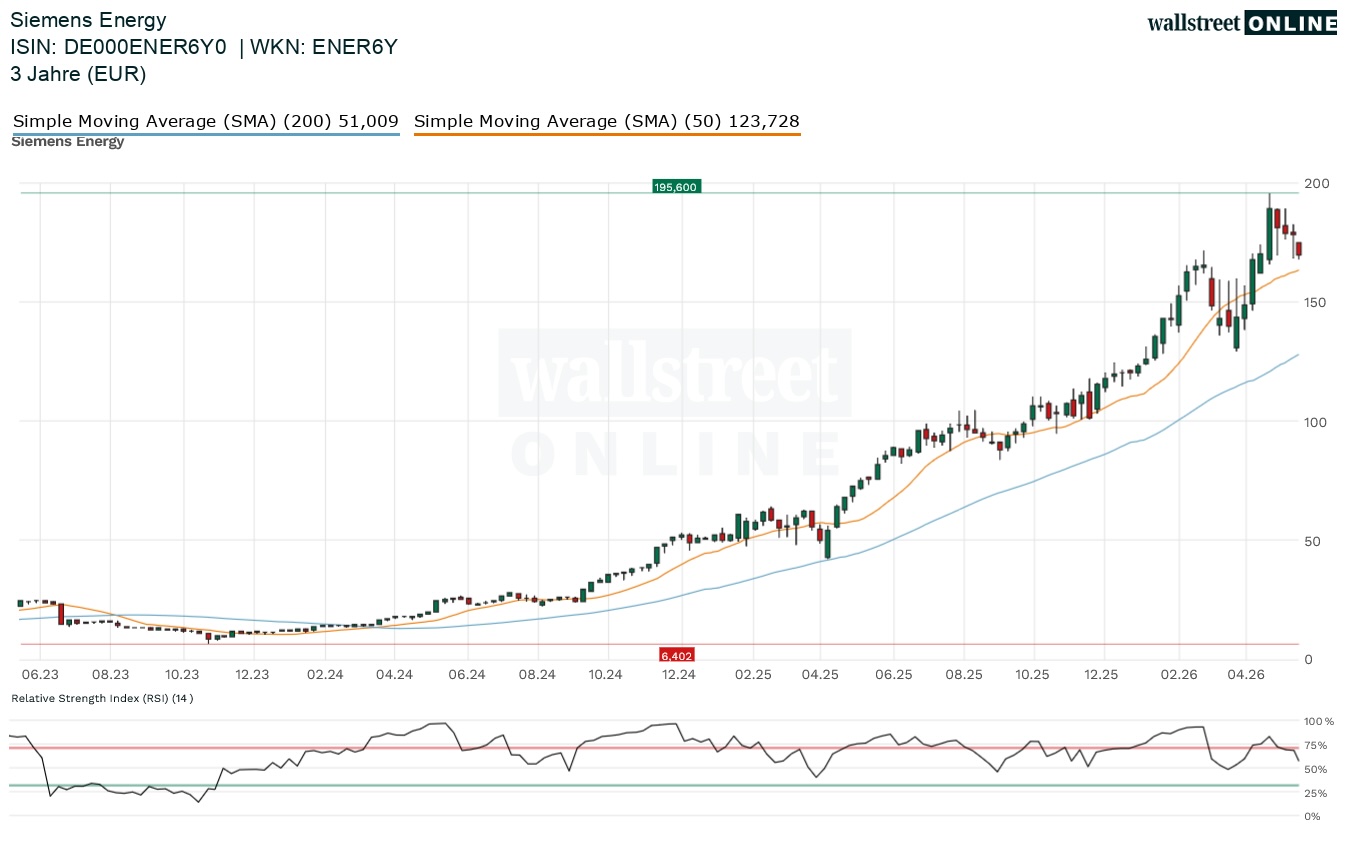Click the 10.25 date axis label
Viewport: 1349px width, 843px height.
(1032, 675)
